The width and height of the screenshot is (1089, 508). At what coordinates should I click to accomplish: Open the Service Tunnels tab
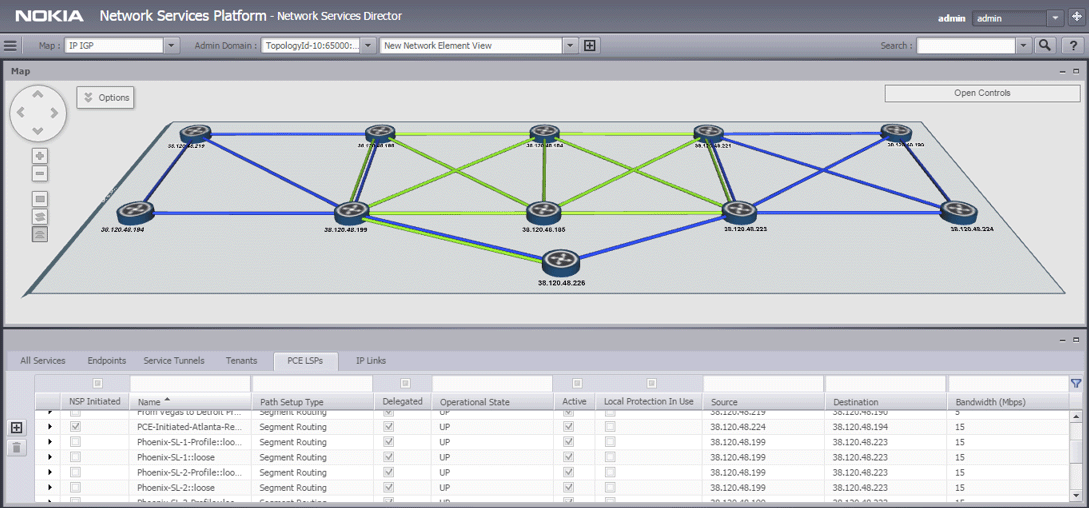point(174,361)
